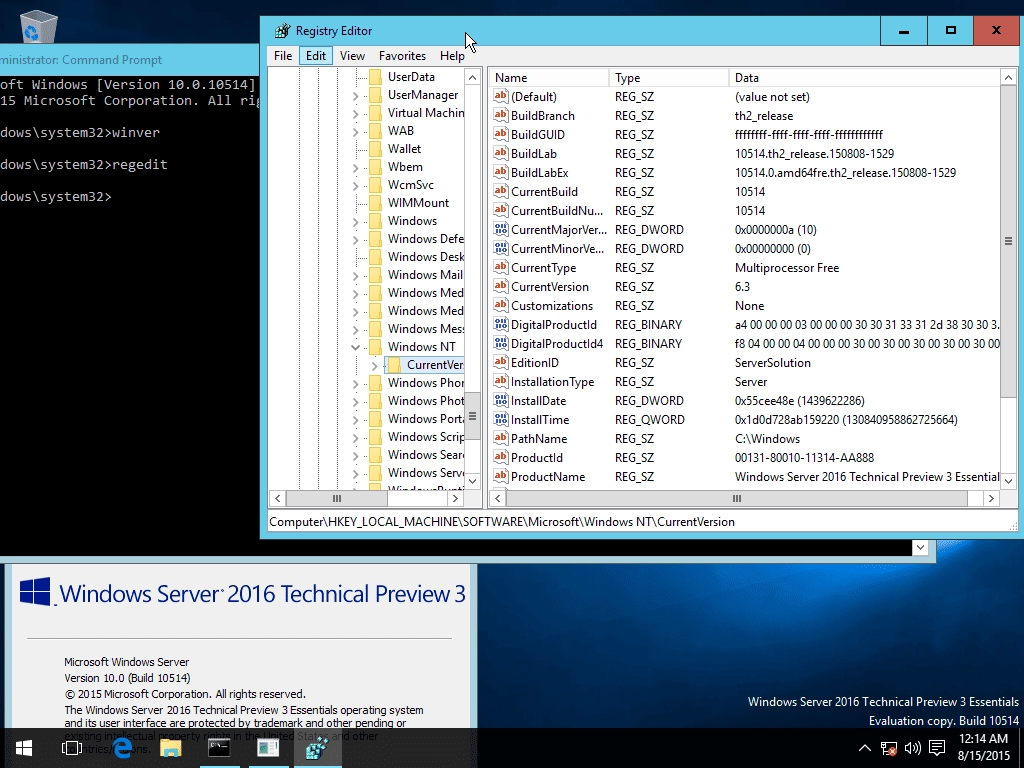Click the th2_release data cell

coord(763,116)
